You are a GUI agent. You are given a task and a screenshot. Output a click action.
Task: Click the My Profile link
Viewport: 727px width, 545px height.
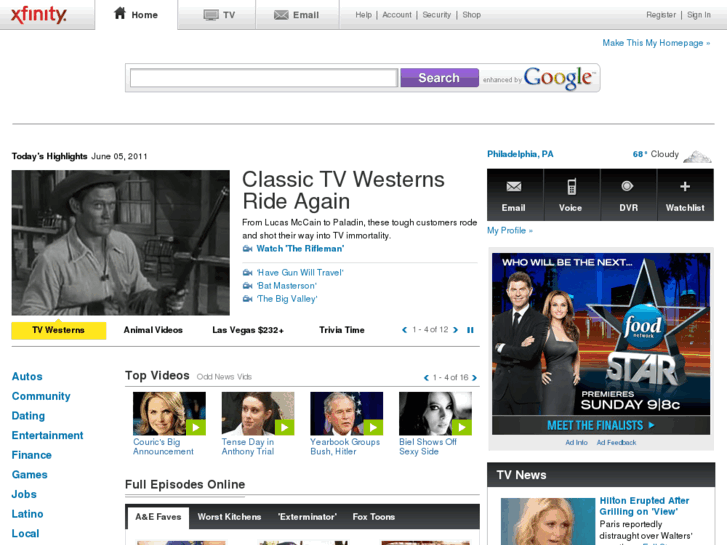click(510, 231)
